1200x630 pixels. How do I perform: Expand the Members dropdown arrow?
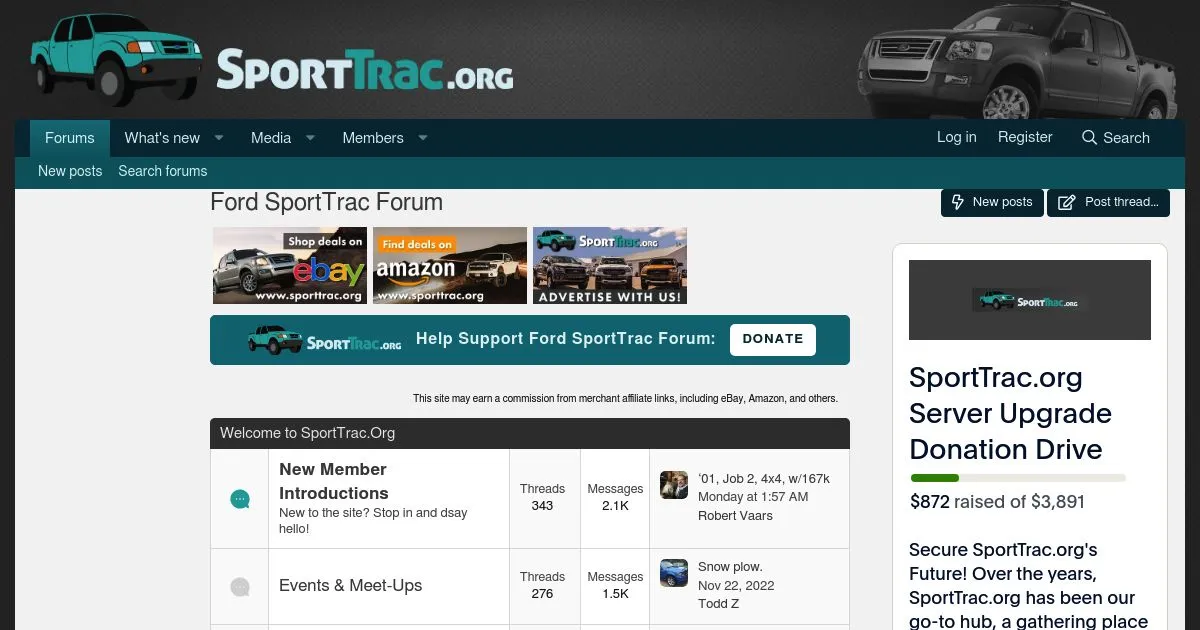422,138
